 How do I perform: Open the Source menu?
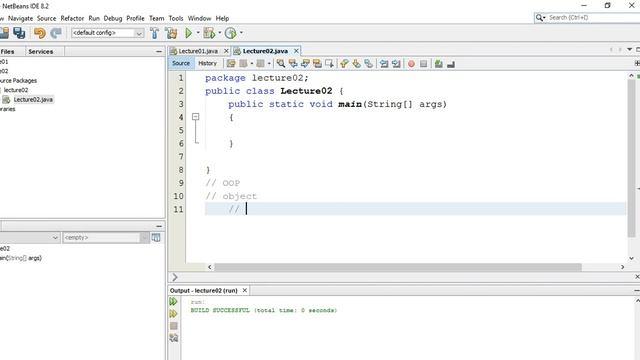[x=47, y=18]
